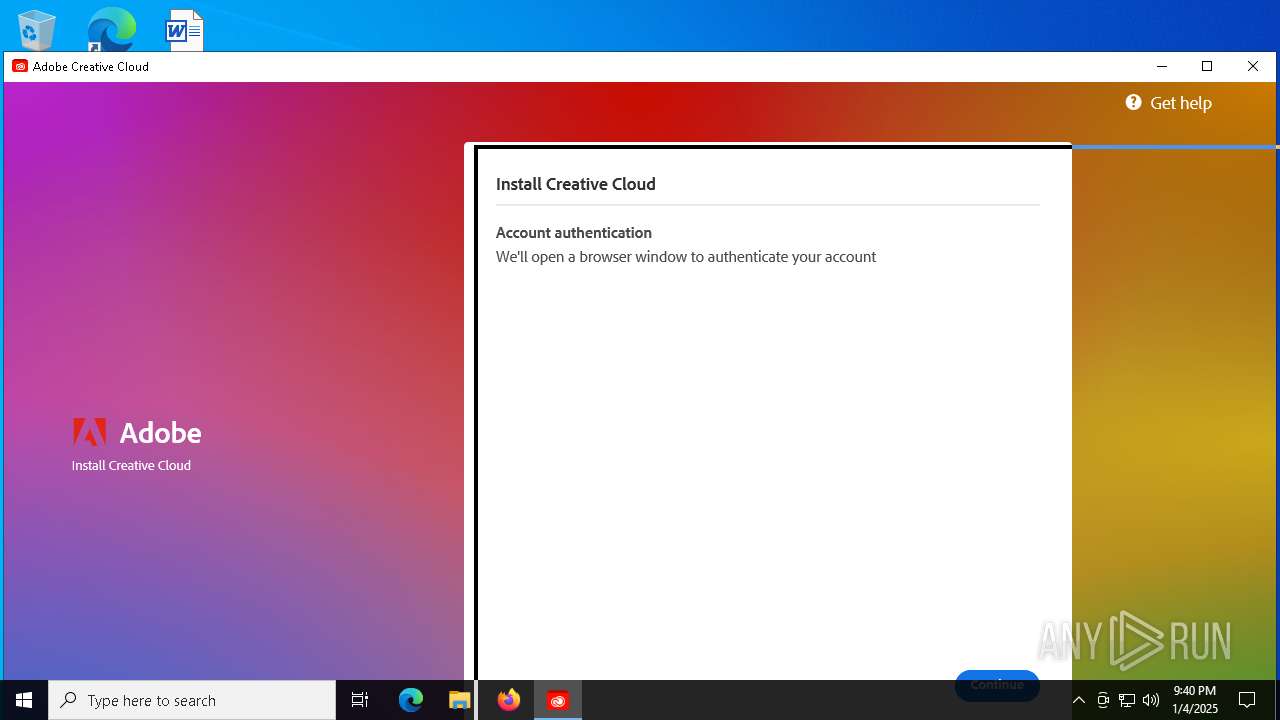Open the Windows Start menu

[x=24, y=700]
